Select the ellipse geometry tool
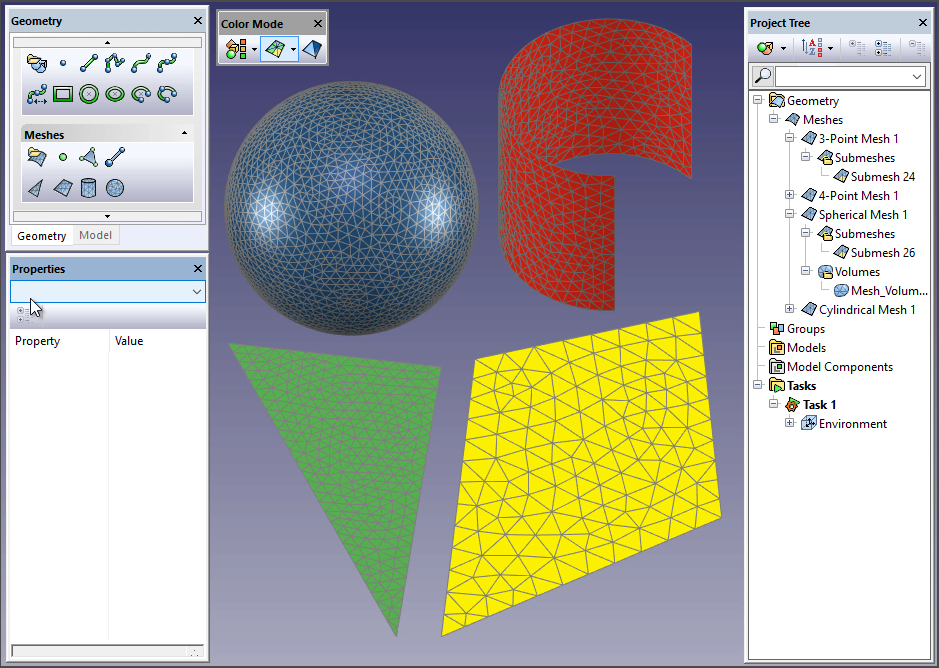Image resolution: width=939 pixels, height=668 pixels. pos(115,94)
